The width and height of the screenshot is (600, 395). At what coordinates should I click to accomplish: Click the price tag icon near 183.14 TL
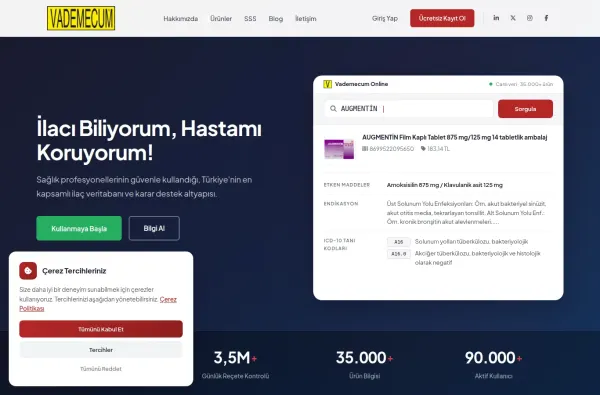tap(423, 149)
